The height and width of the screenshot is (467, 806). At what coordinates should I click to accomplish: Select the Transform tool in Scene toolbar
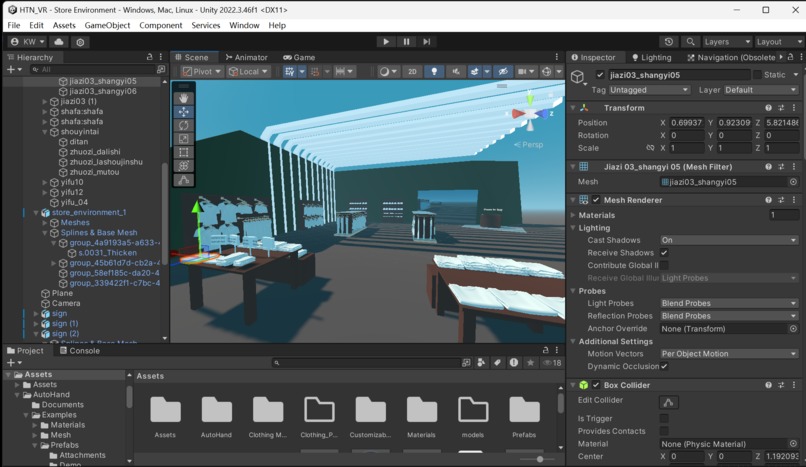click(x=184, y=165)
